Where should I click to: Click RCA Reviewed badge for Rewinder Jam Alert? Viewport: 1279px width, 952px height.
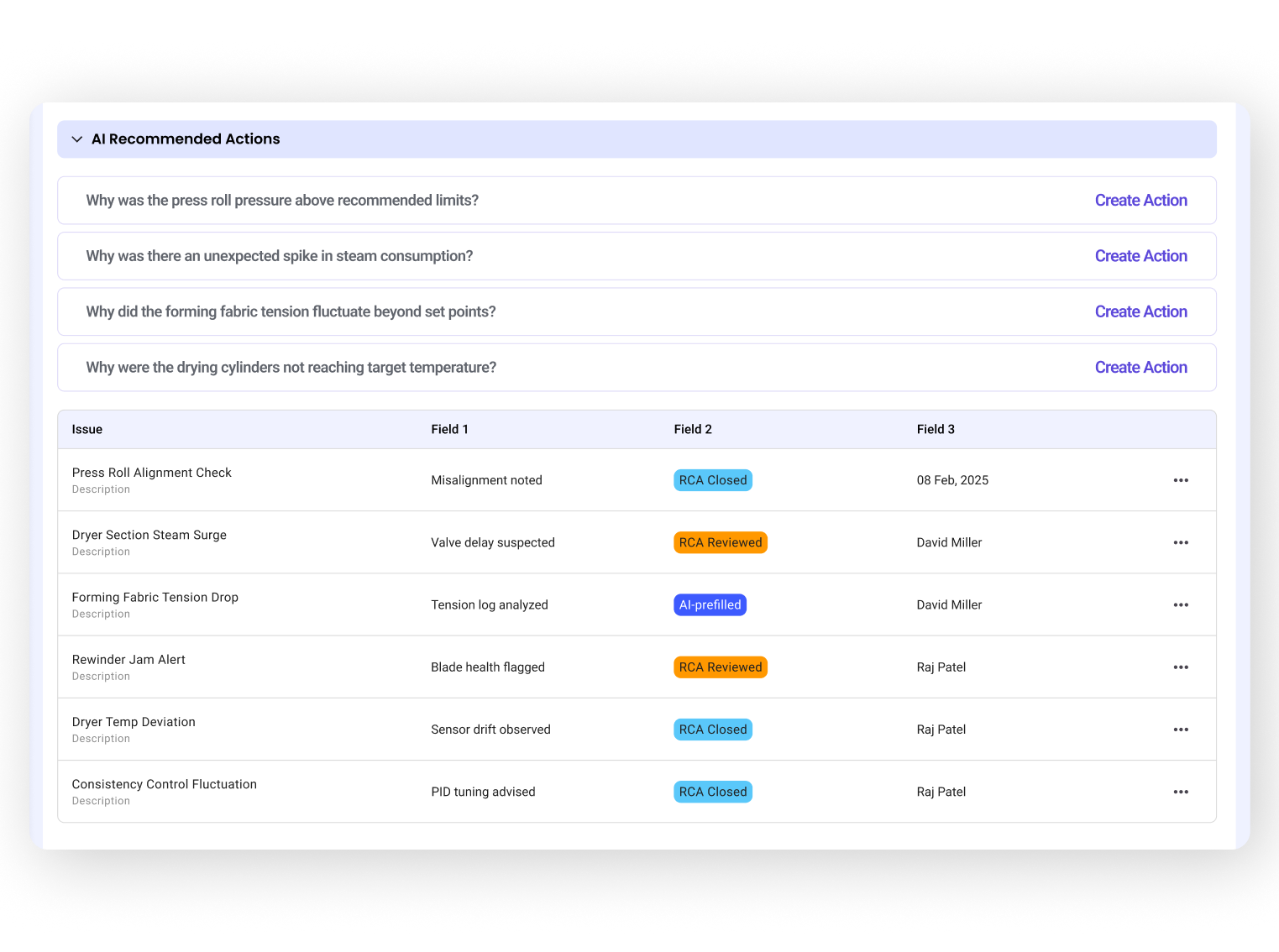[x=720, y=667]
